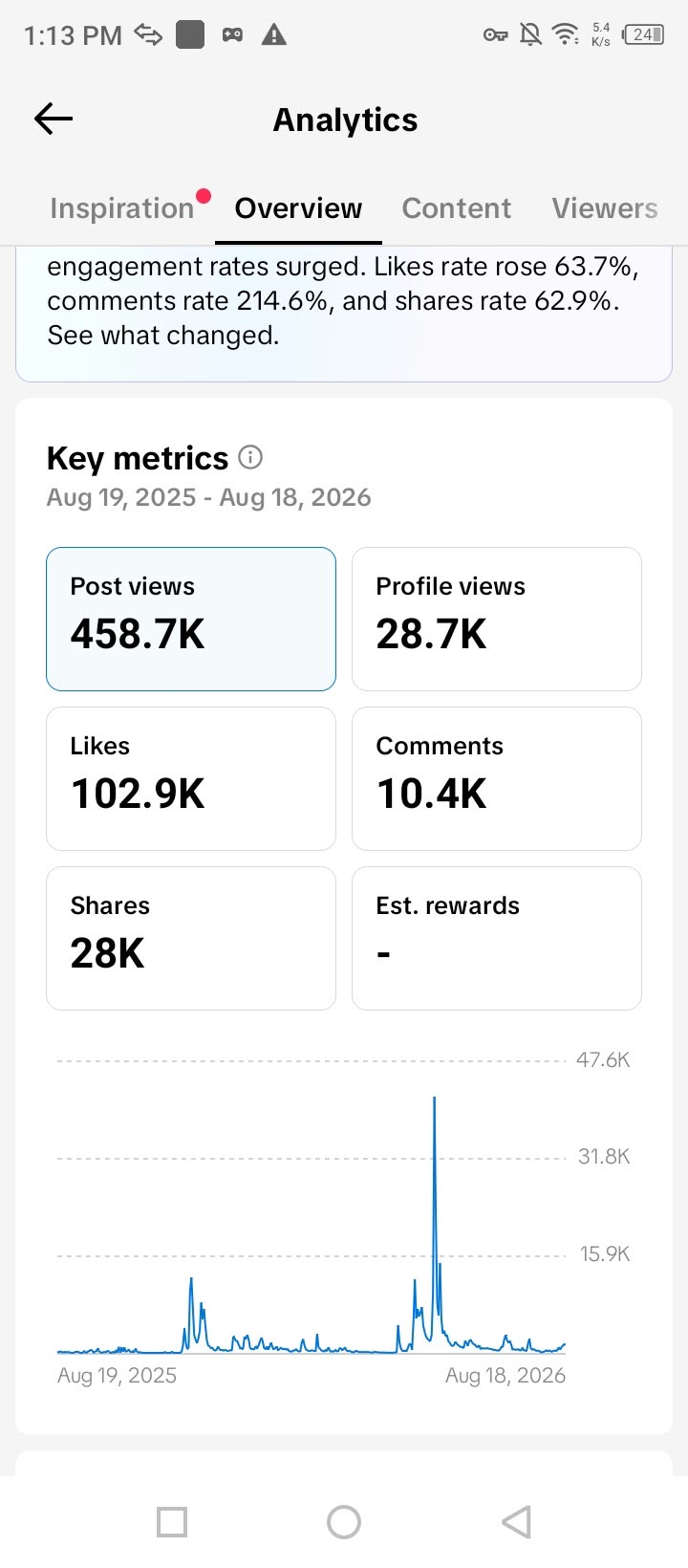Open the Viewers tab
Screen dimensions: 688x1568
click(605, 208)
